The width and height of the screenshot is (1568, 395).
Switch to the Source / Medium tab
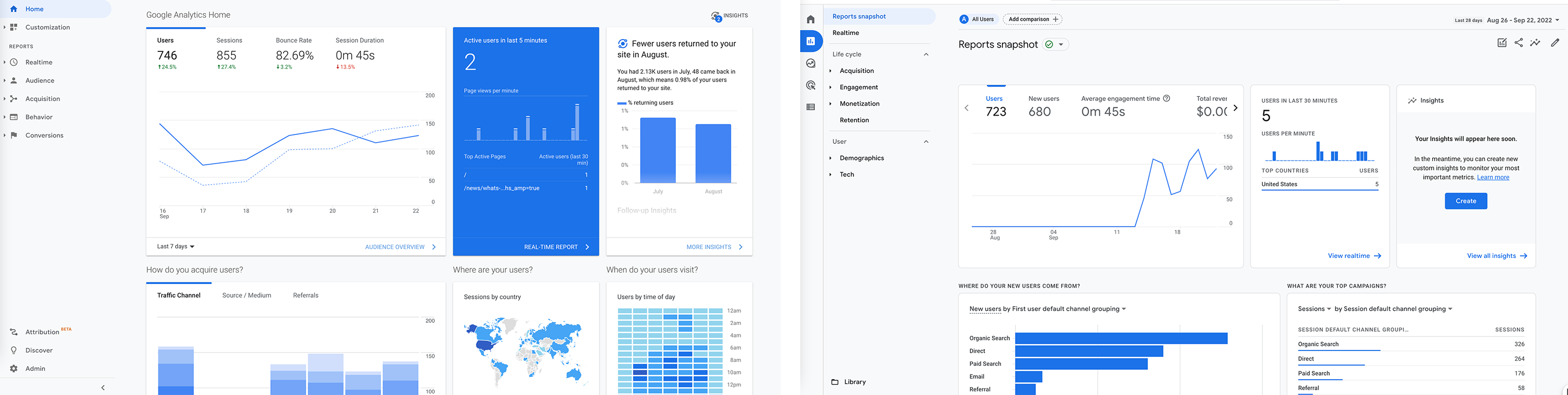[x=247, y=296]
